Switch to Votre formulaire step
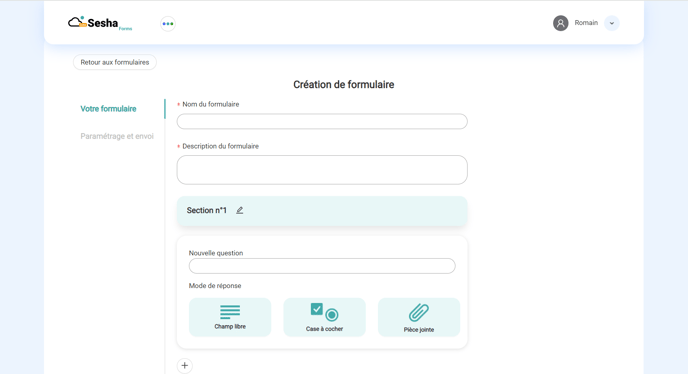This screenshot has width=688, height=374. [x=108, y=109]
